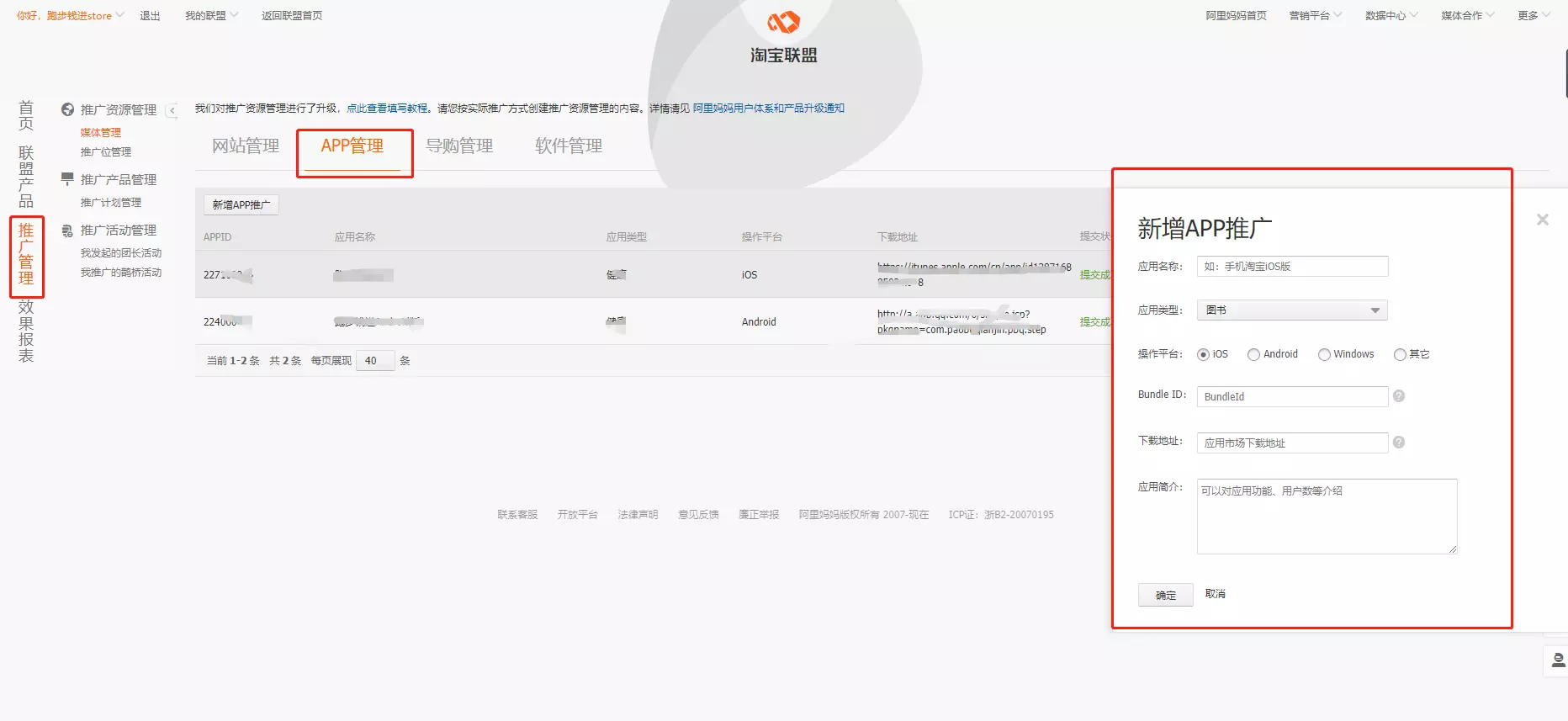
Task: Switch to the 网站管理 tab
Action: point(246,146)
